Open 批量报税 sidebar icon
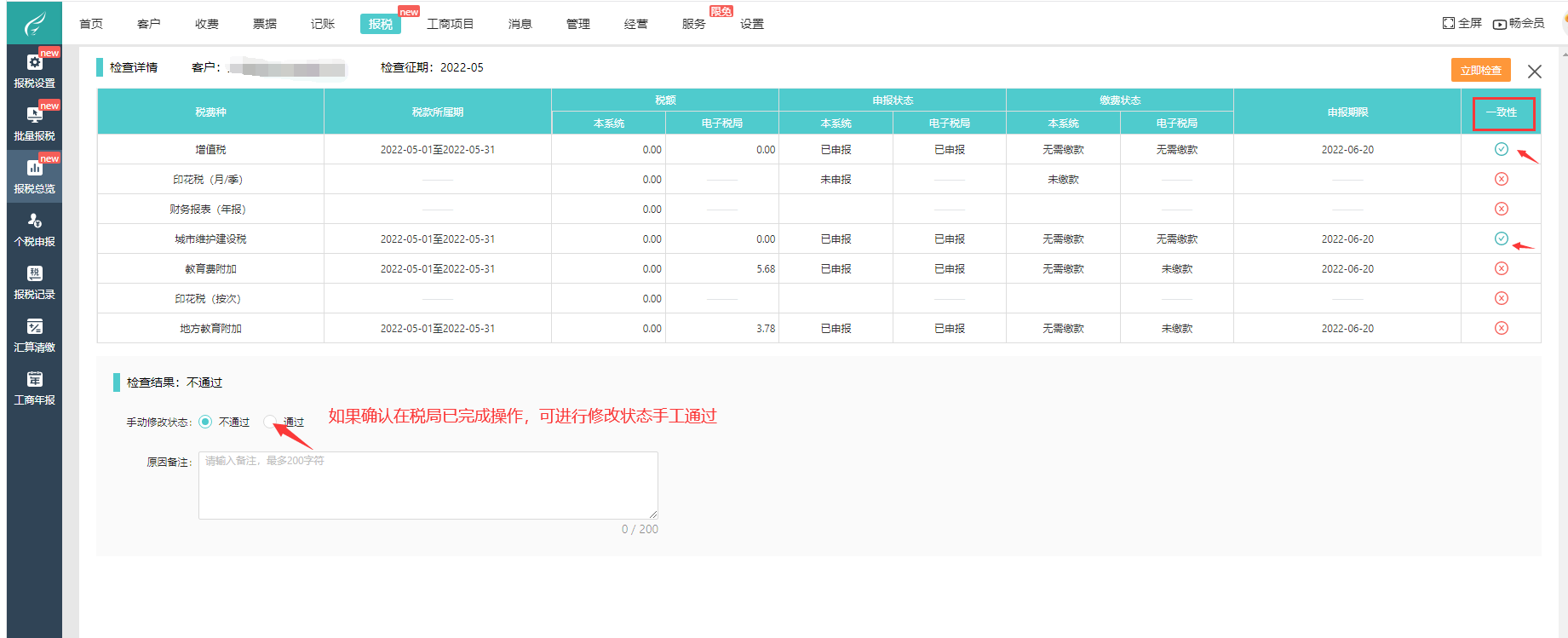This screenshot has height=638, width=1568. coord(34,124)
